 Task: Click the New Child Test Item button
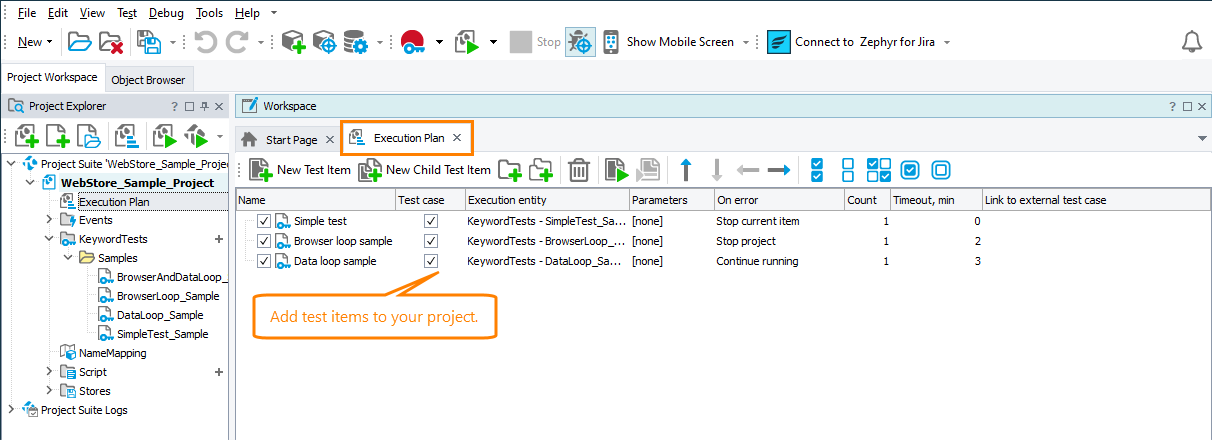tap(425, 170)
